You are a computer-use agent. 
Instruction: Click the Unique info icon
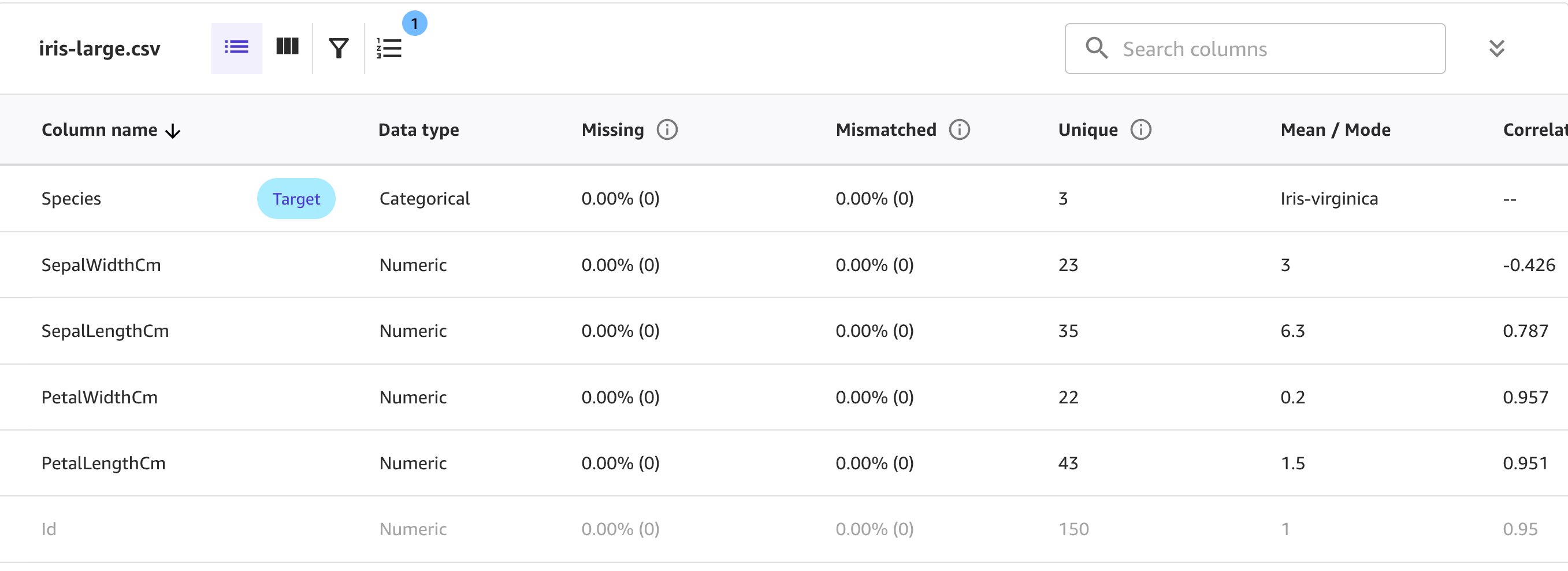tap(1140, 129)
